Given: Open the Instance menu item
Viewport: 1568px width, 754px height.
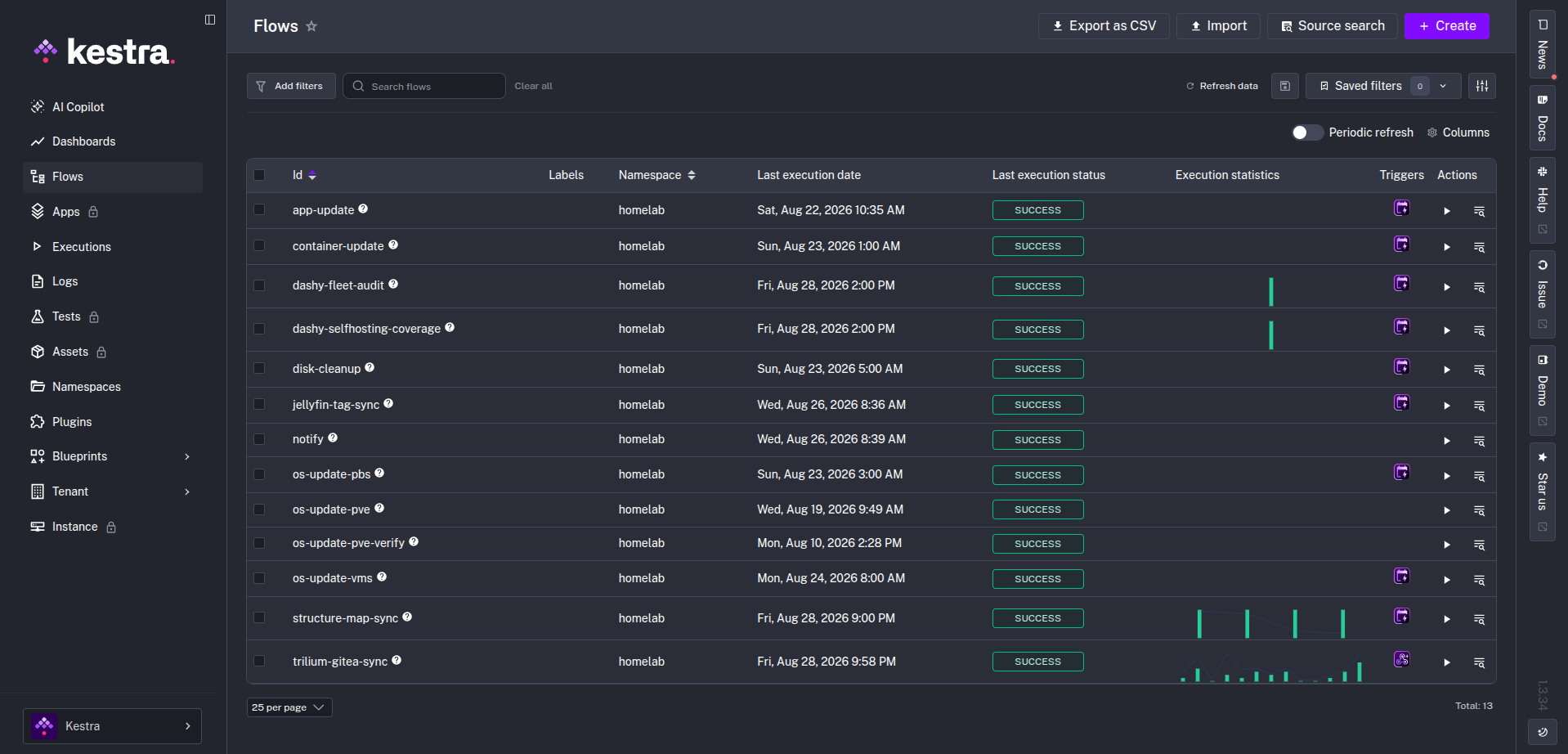Looking at the screenshot, I should pos(113,527).
